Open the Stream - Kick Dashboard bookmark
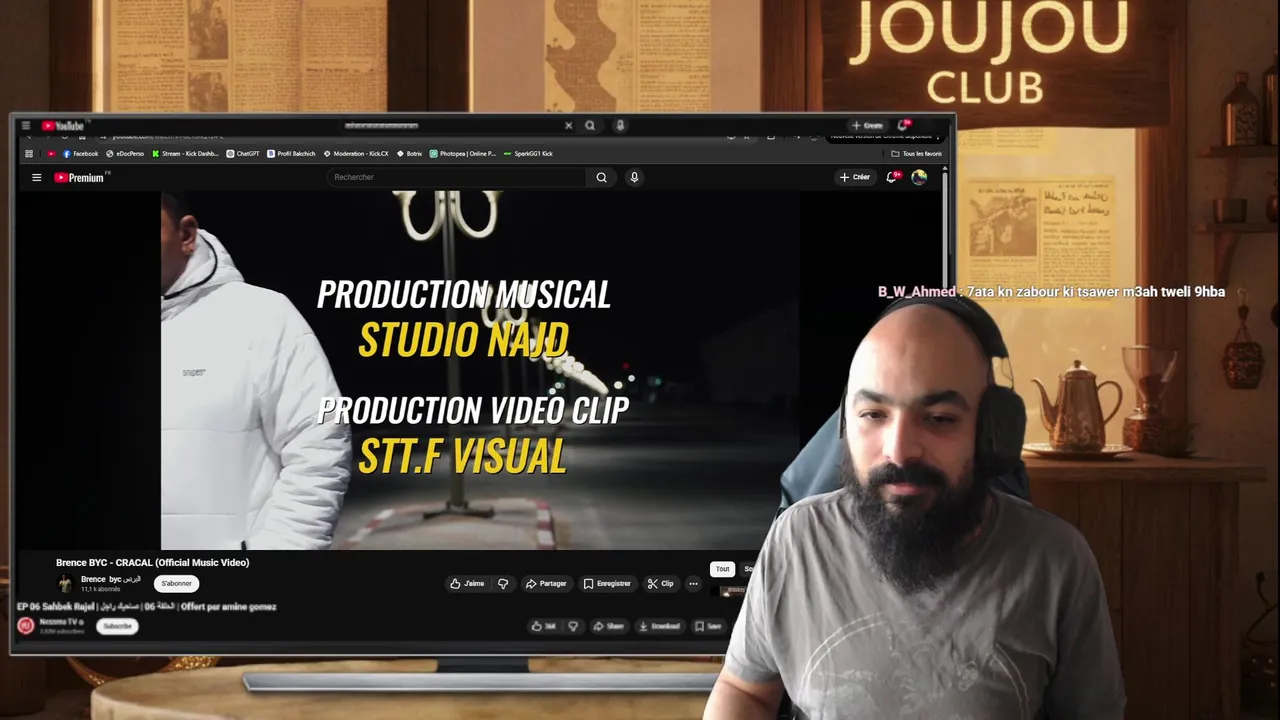 (x=185, y=154)
